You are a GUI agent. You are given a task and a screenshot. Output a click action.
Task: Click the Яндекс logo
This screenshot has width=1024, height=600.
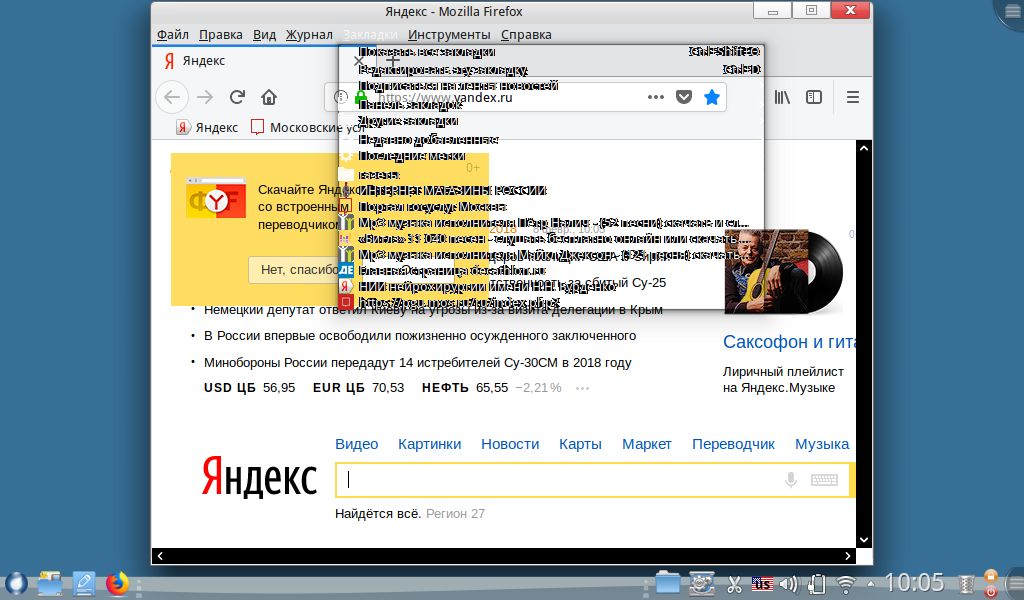coord(259,477)
